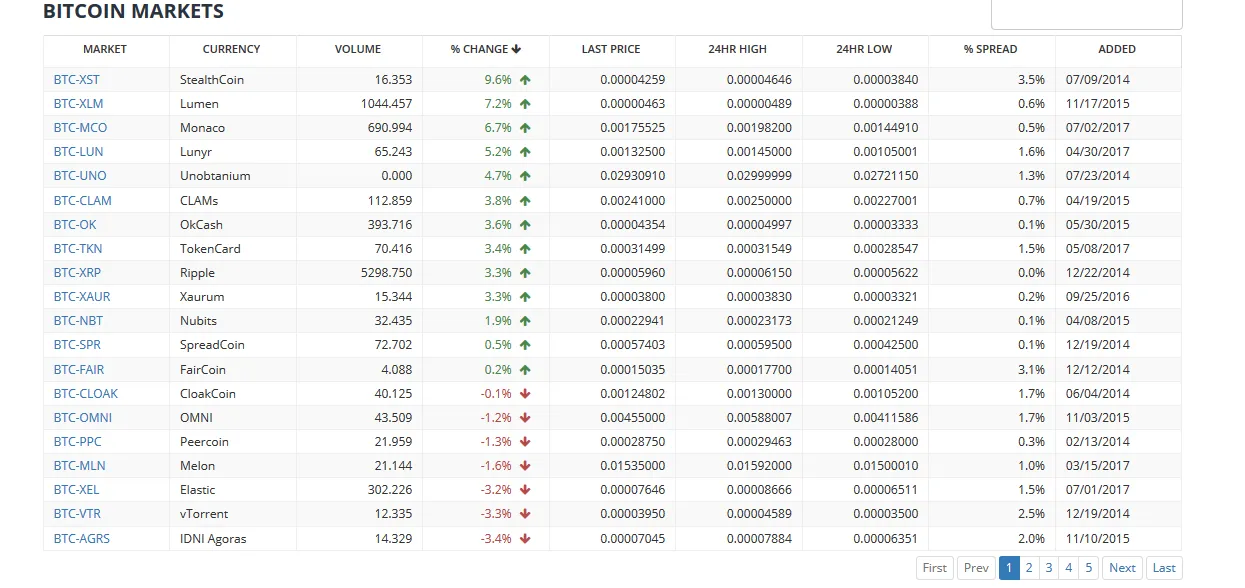Go to Next page of pagination

click(x=1122, y=568)
